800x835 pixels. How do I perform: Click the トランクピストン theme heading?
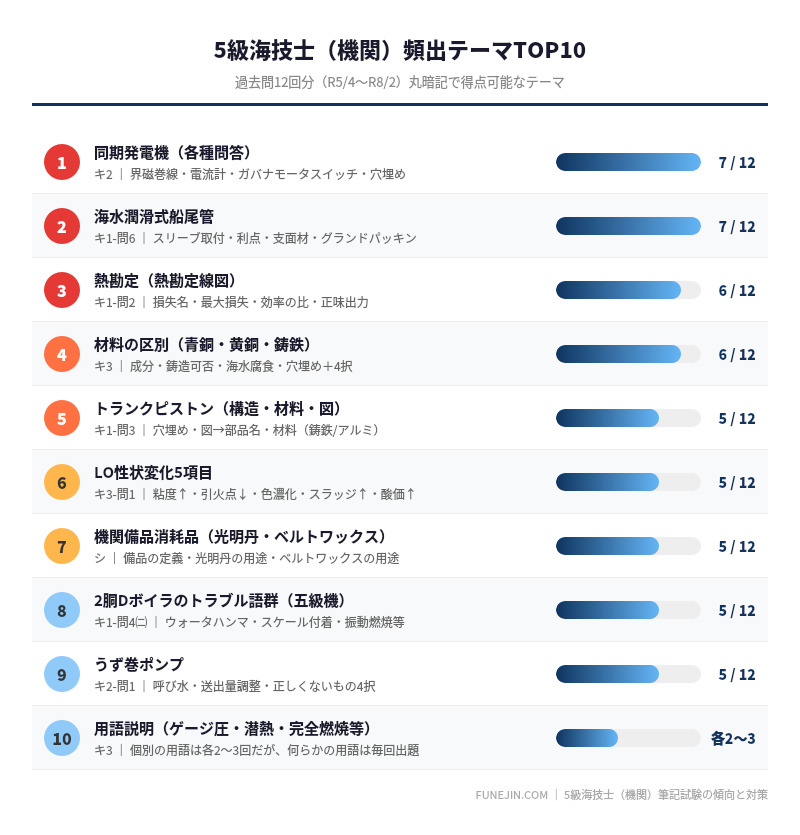coord(219,409)
